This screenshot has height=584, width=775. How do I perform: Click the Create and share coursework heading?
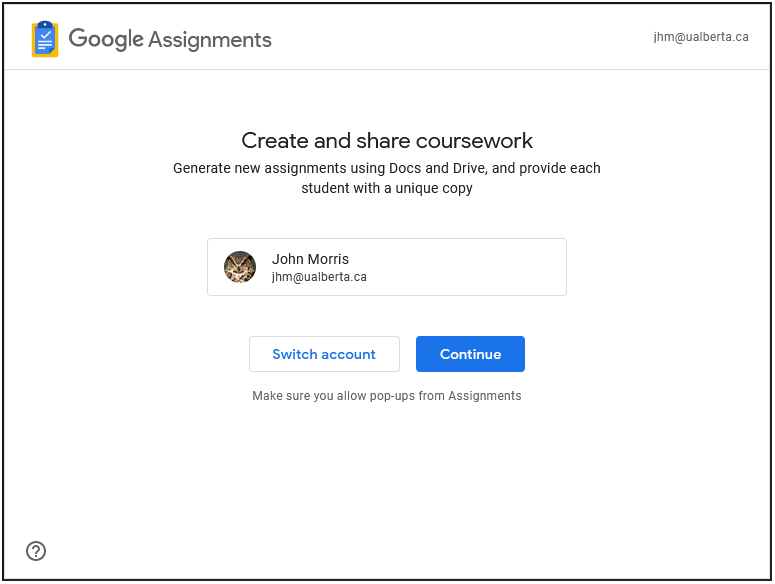click(387, 141)
